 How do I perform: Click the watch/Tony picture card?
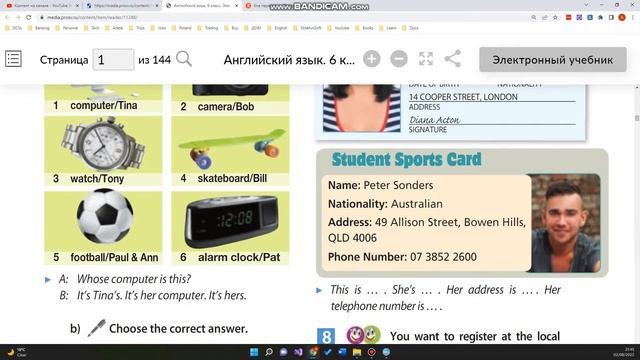[103, 151]
